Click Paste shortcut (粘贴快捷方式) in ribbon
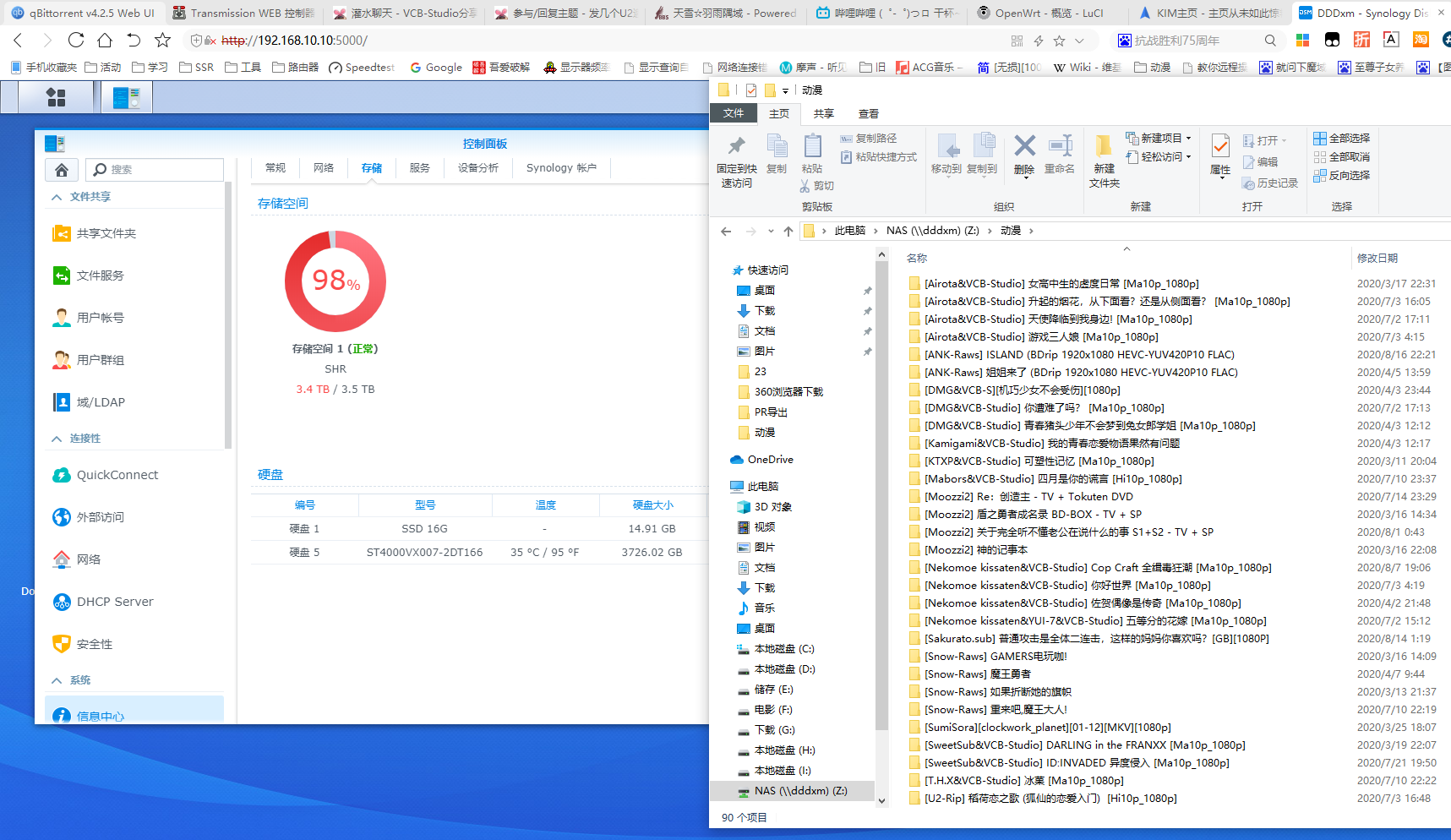 tap(879, 157)
